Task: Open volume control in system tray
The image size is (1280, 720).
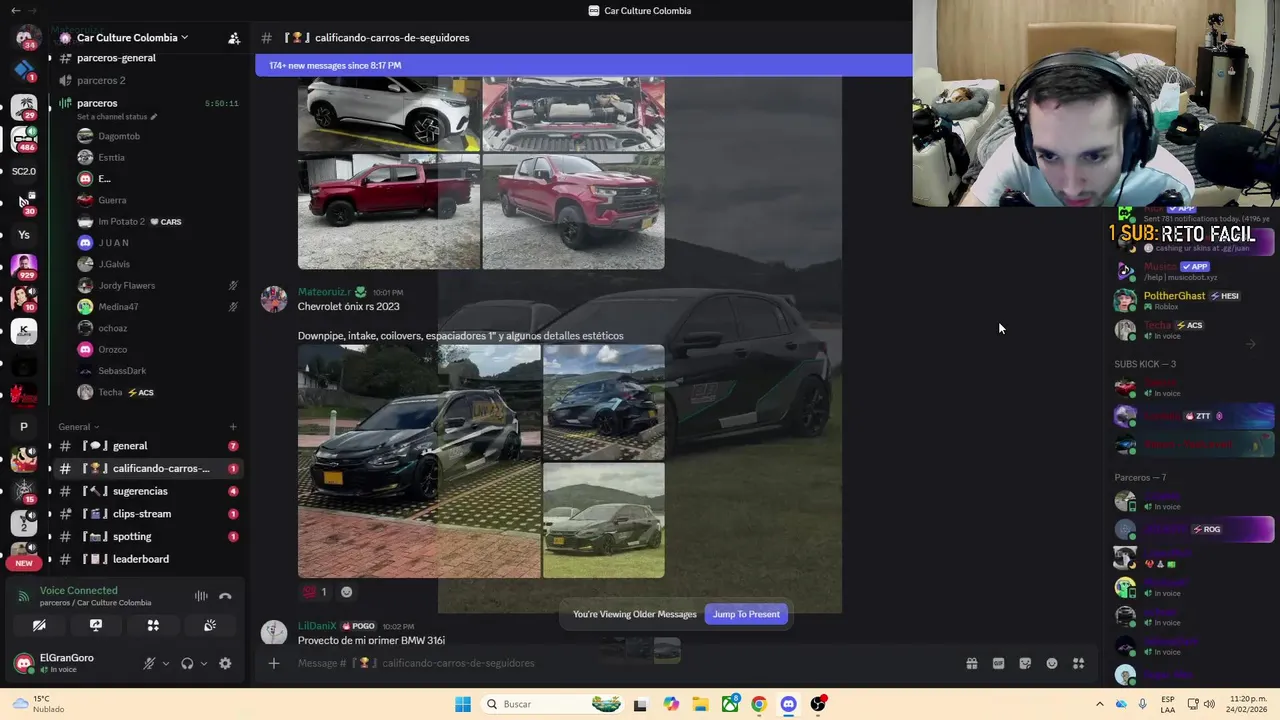Action: pyautogui.click(x=1209, y=704)
